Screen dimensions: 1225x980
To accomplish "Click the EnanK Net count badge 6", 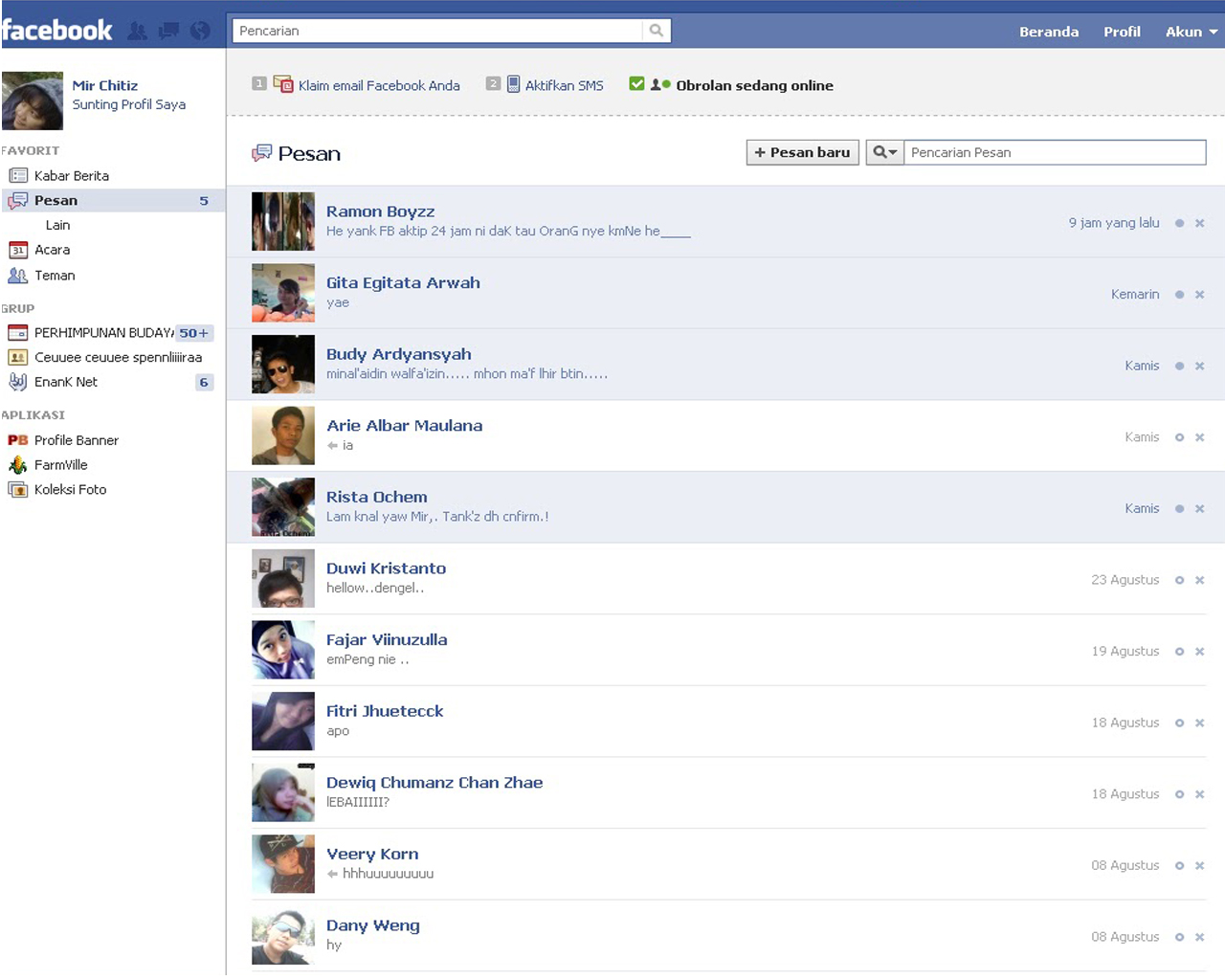I will coord(204,382).
